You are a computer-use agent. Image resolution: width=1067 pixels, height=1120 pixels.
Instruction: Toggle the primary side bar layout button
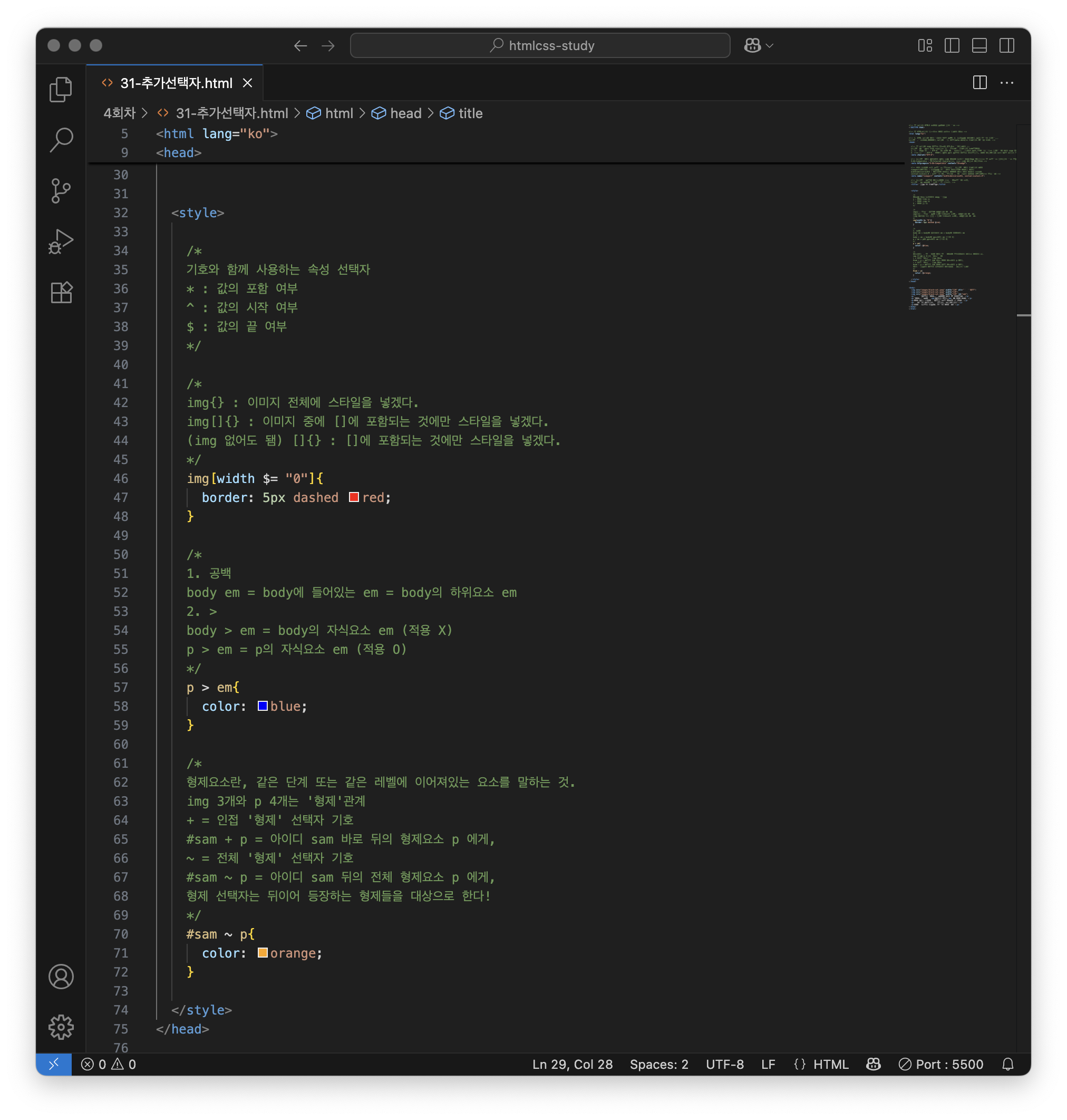[x=952, y=45]
